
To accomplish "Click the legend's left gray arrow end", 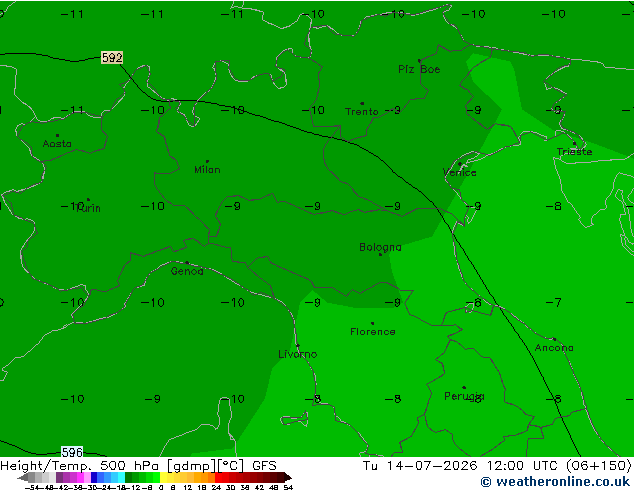I will pos(23,477).
